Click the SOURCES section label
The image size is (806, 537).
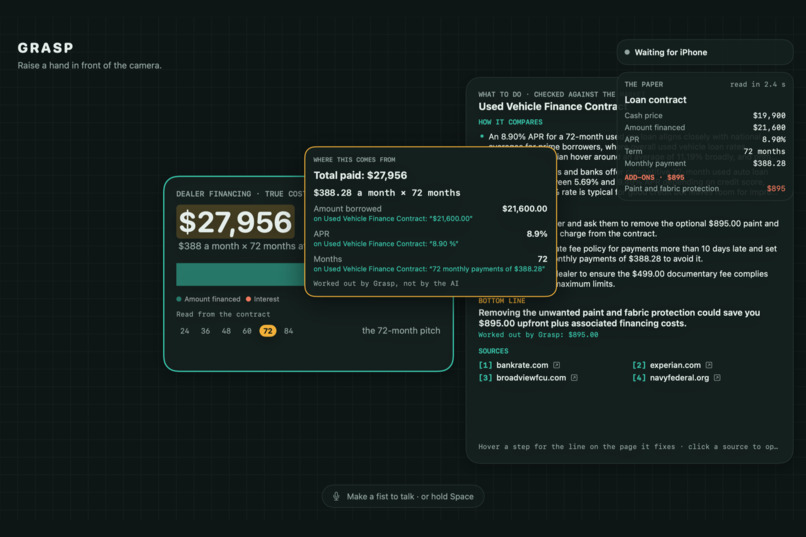[x=493, y=351]
